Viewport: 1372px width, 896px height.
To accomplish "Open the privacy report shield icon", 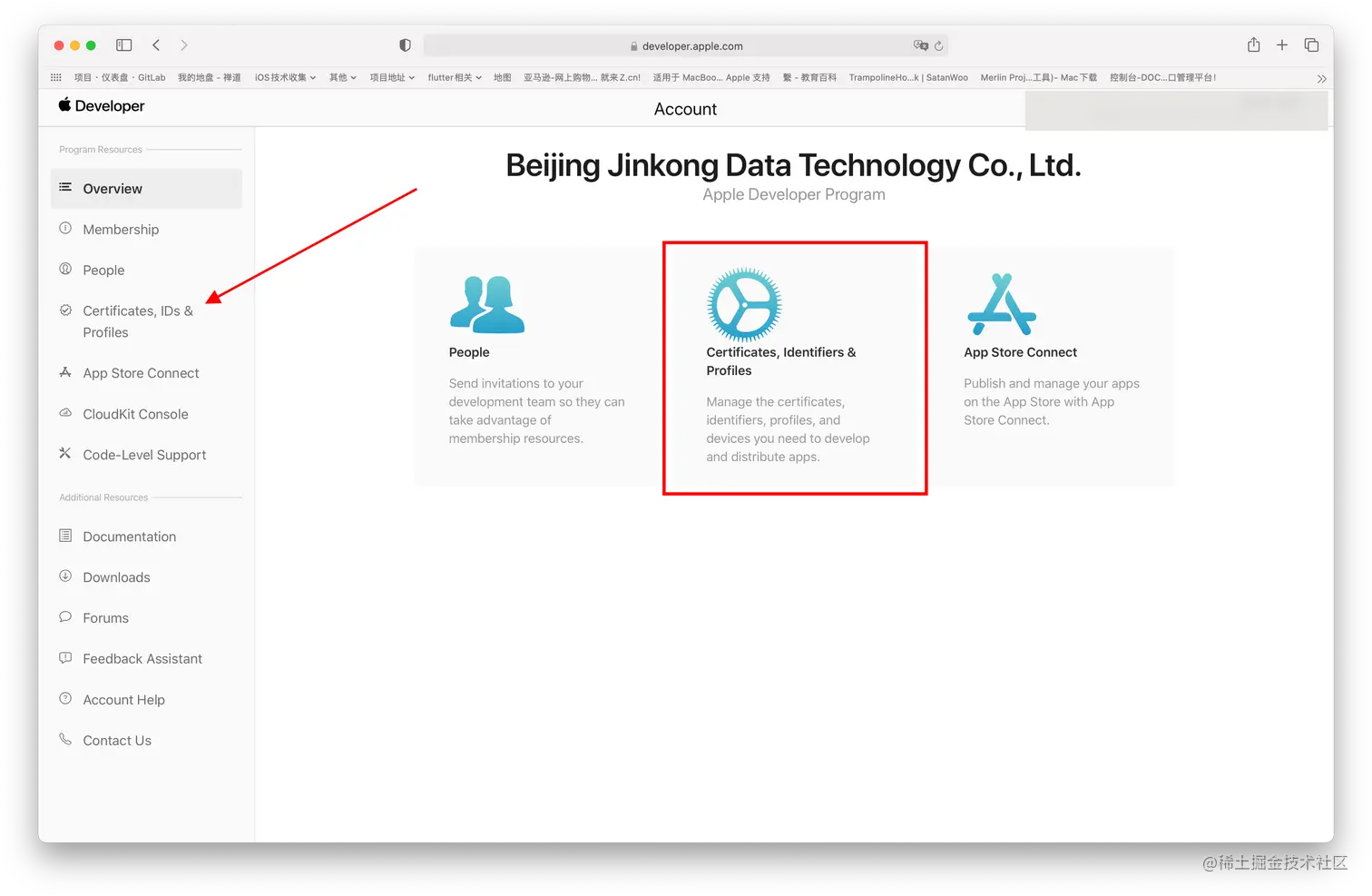I will point(406,45).
